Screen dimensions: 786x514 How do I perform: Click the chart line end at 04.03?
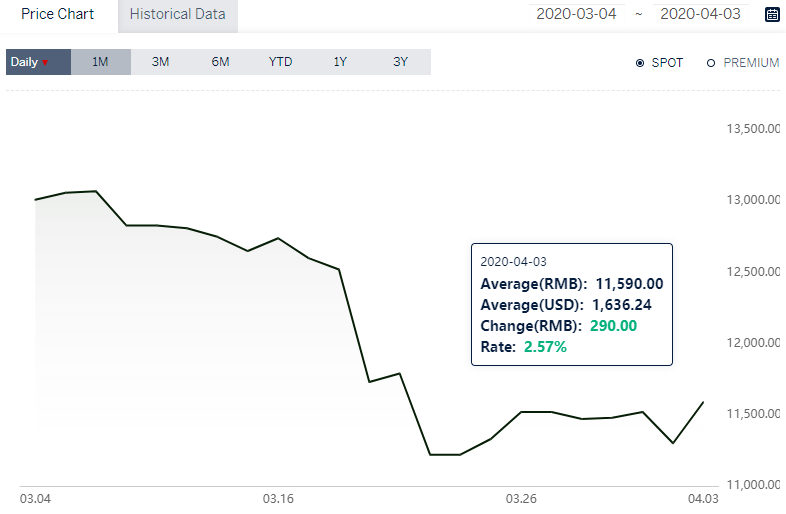click(x=703, y=402)
